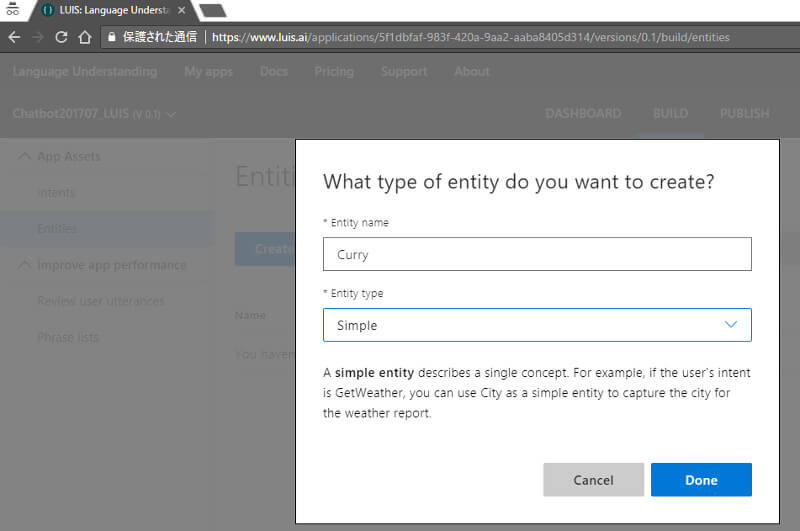Open Pricing in the navigation
This screenshot has height=531, width=800.
click(x=334, y=71)
